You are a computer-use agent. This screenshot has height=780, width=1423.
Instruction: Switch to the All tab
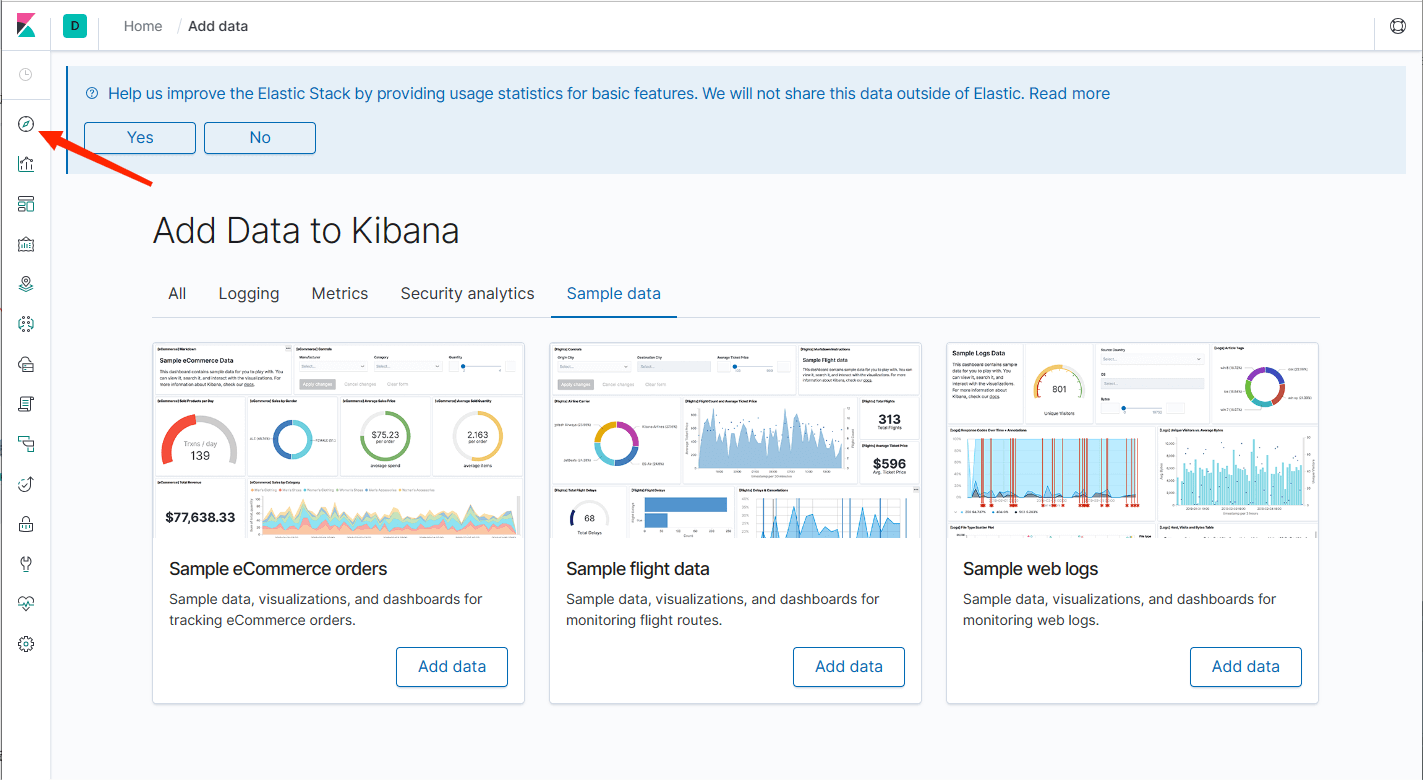coord(177,293)
